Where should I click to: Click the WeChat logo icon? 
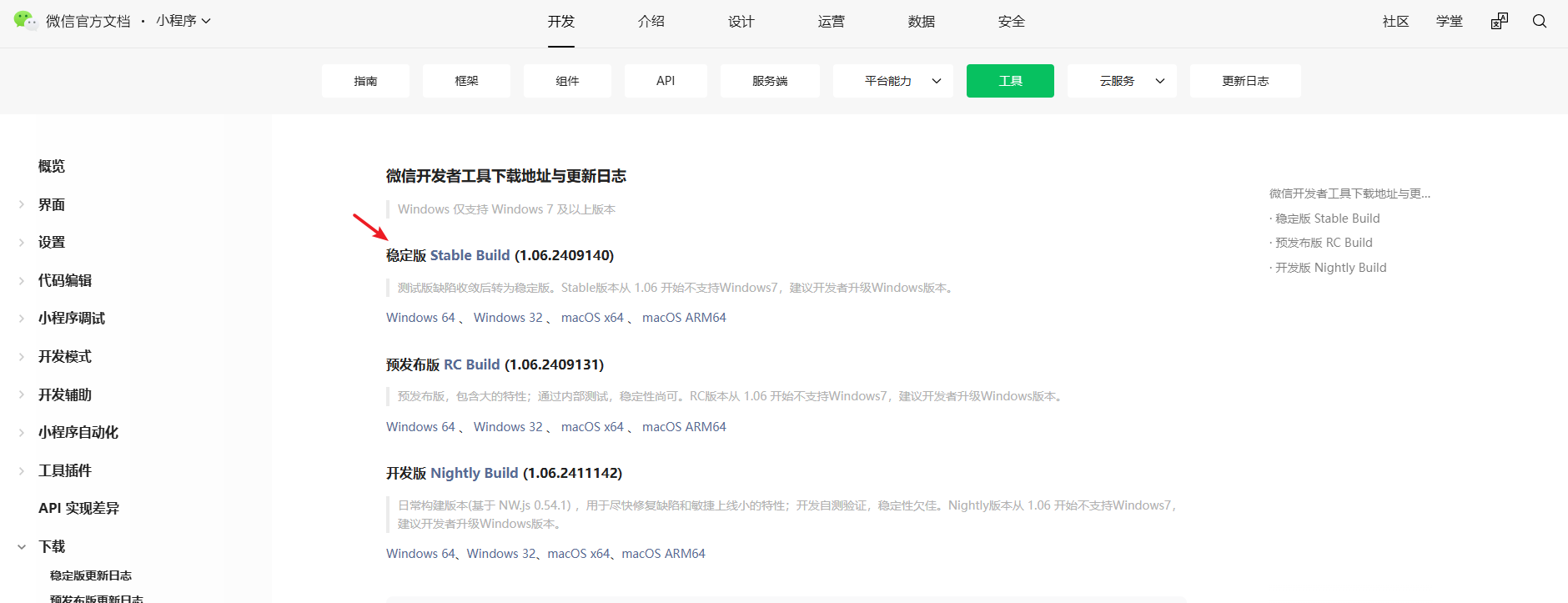click(x=25, y=21)
